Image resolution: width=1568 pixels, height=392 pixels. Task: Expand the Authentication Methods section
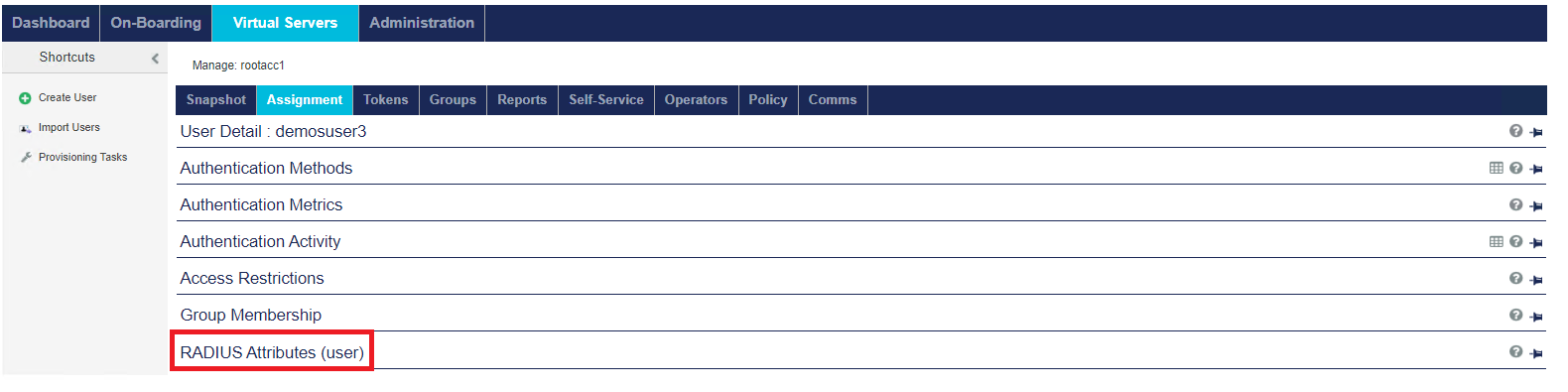tap(266, 169)
